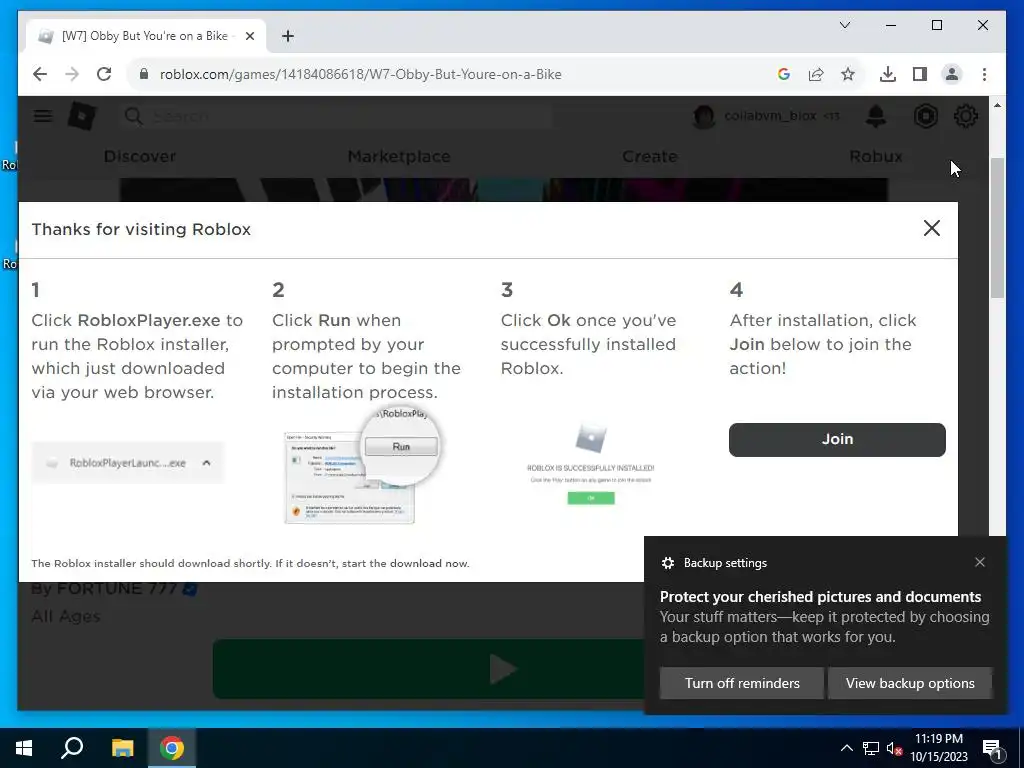Viewport: 1024px width, 768px height.
Task: Go to Discover tab
Action: click(x=140, y=157)
